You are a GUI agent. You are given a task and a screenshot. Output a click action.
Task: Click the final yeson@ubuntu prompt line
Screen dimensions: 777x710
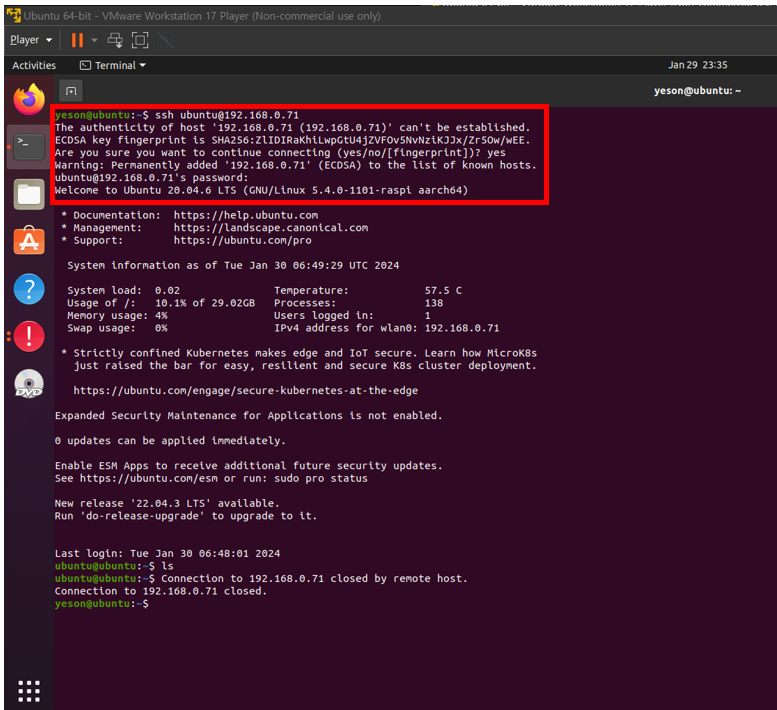102,603
